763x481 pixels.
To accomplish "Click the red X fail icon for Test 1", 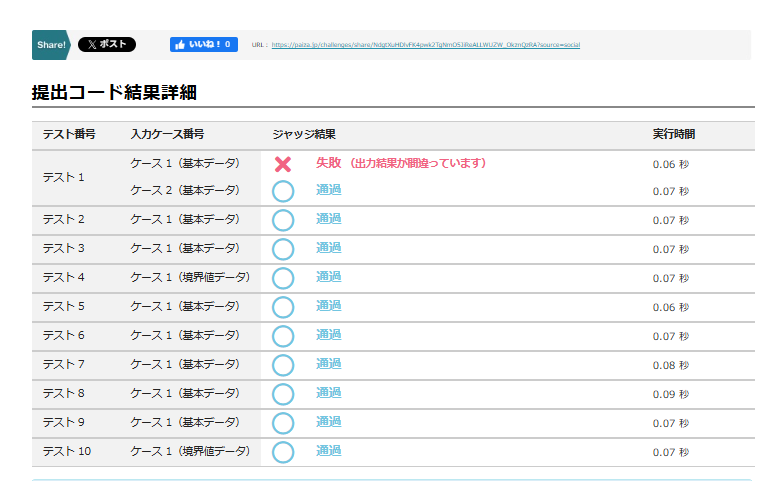I will pos(283,164).
